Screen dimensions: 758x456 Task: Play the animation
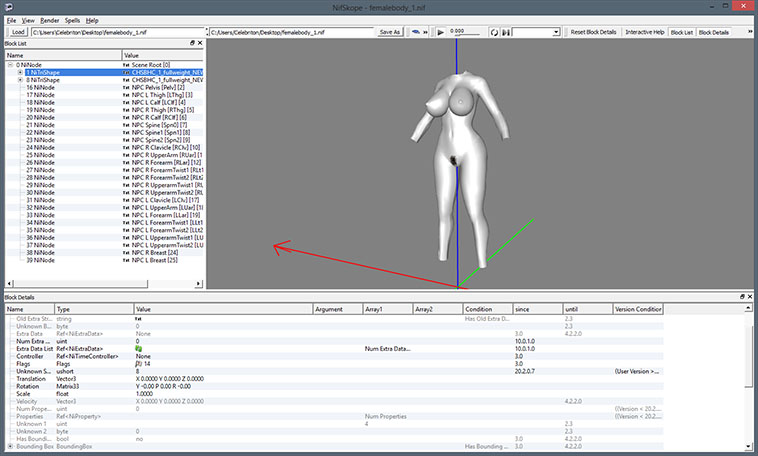click(440, 32)
